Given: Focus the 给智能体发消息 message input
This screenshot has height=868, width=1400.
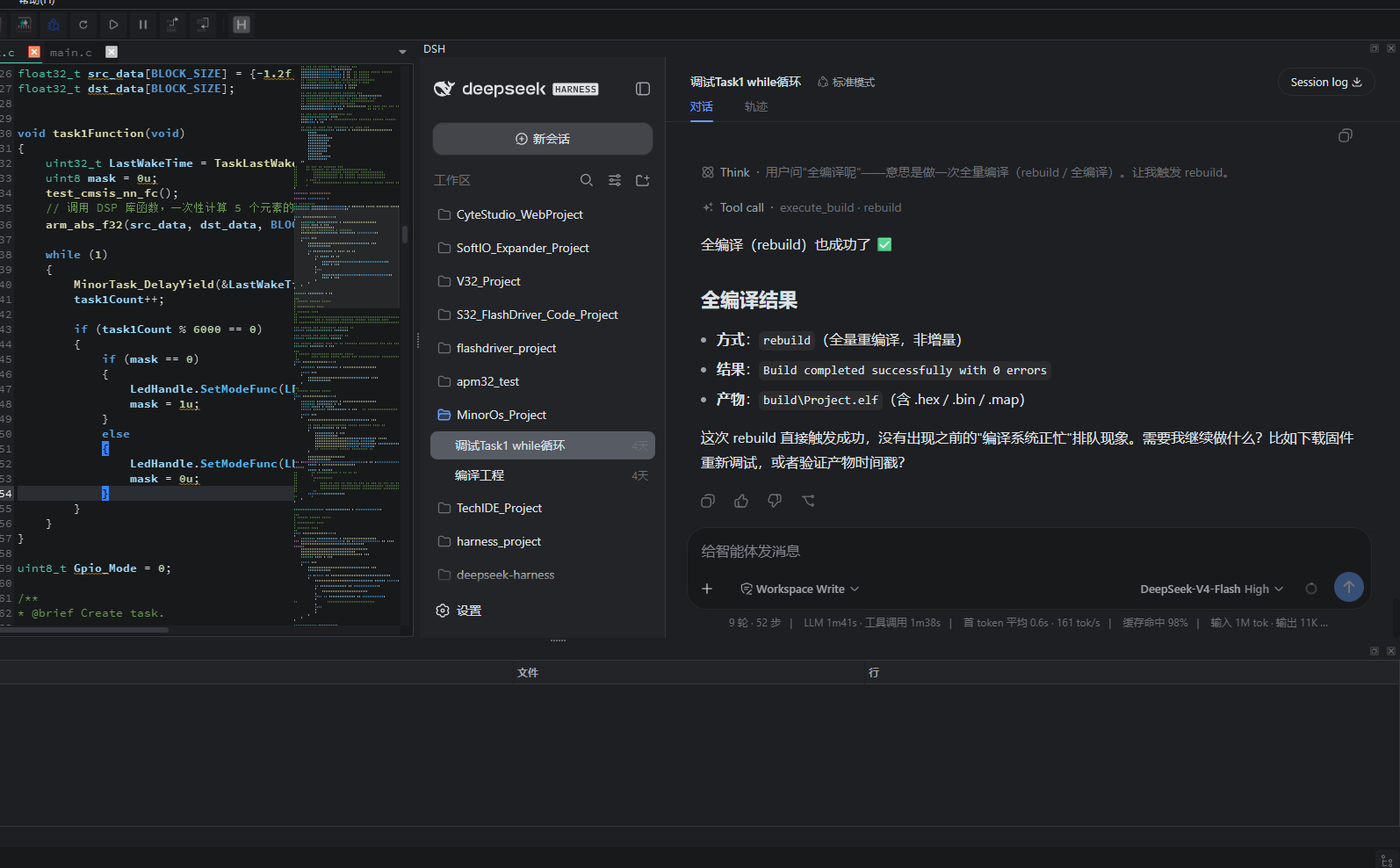Looking at the screenshot, I should coord(1028,551).
